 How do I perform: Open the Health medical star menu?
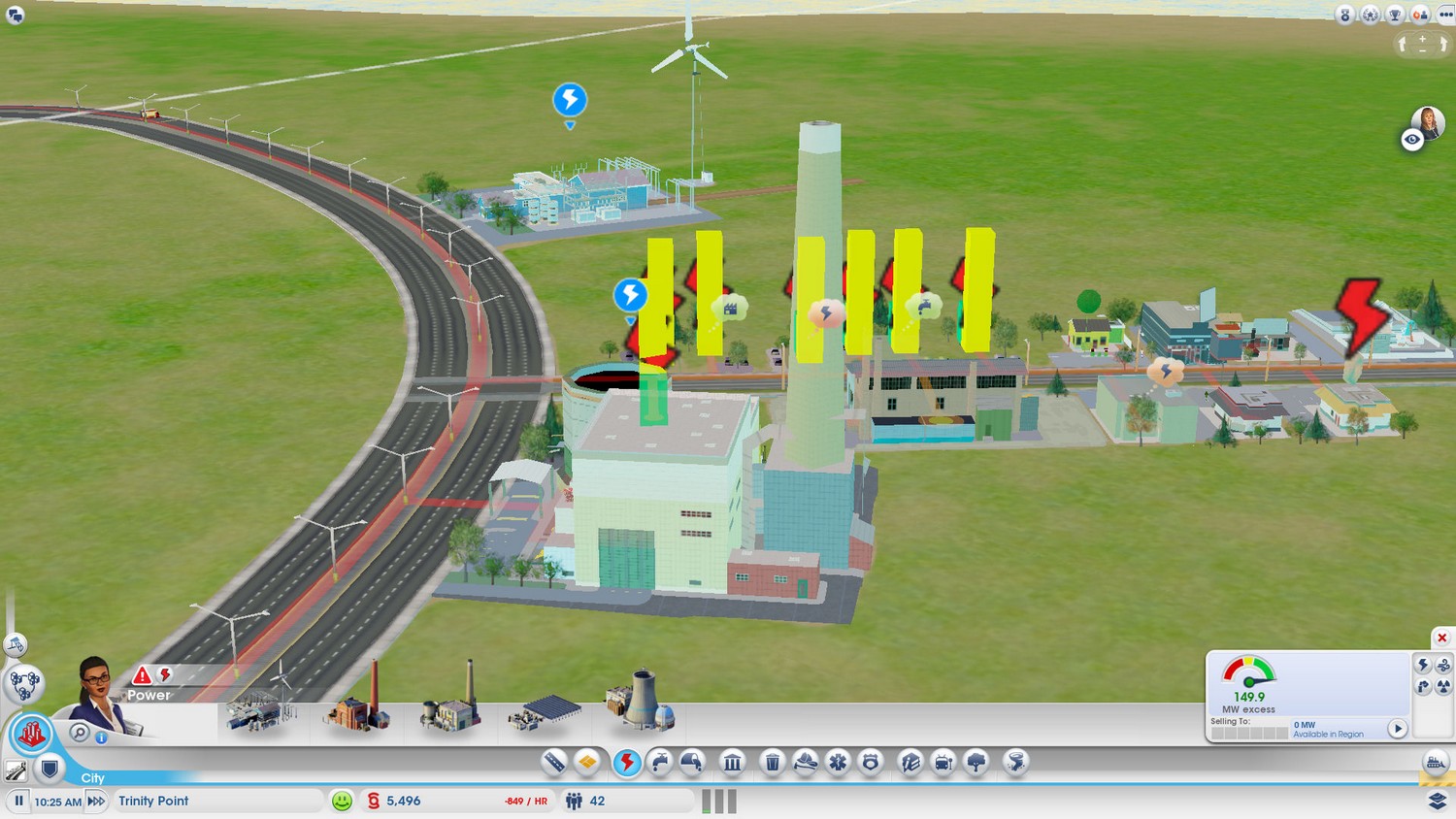point(838,763)
